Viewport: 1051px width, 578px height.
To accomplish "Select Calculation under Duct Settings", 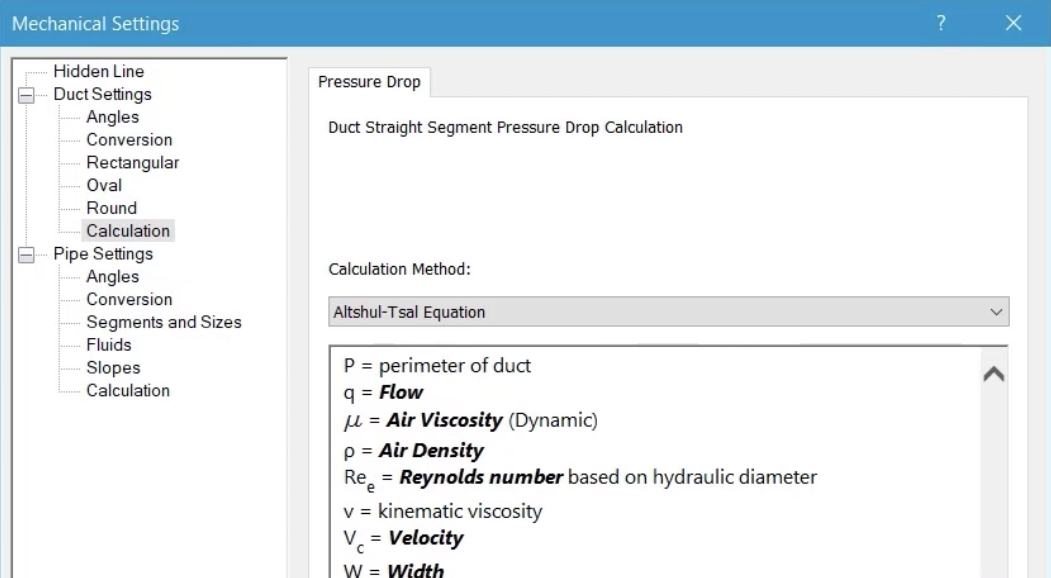I will click(x=128, y=231).
